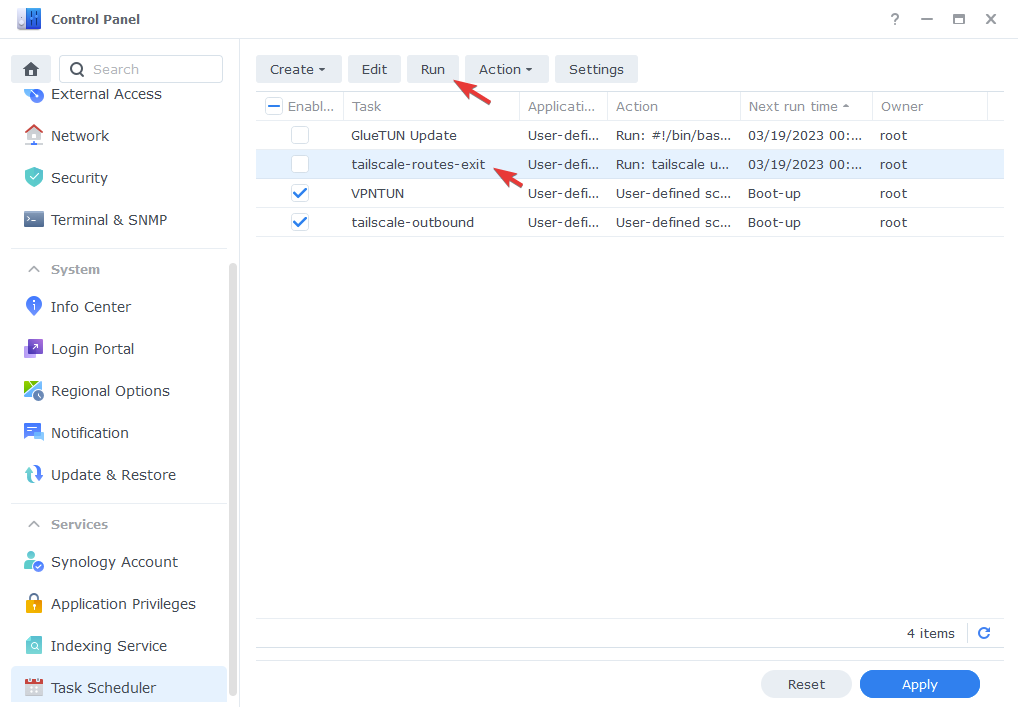Select the tailscale-outbound task name

[412, 222]
